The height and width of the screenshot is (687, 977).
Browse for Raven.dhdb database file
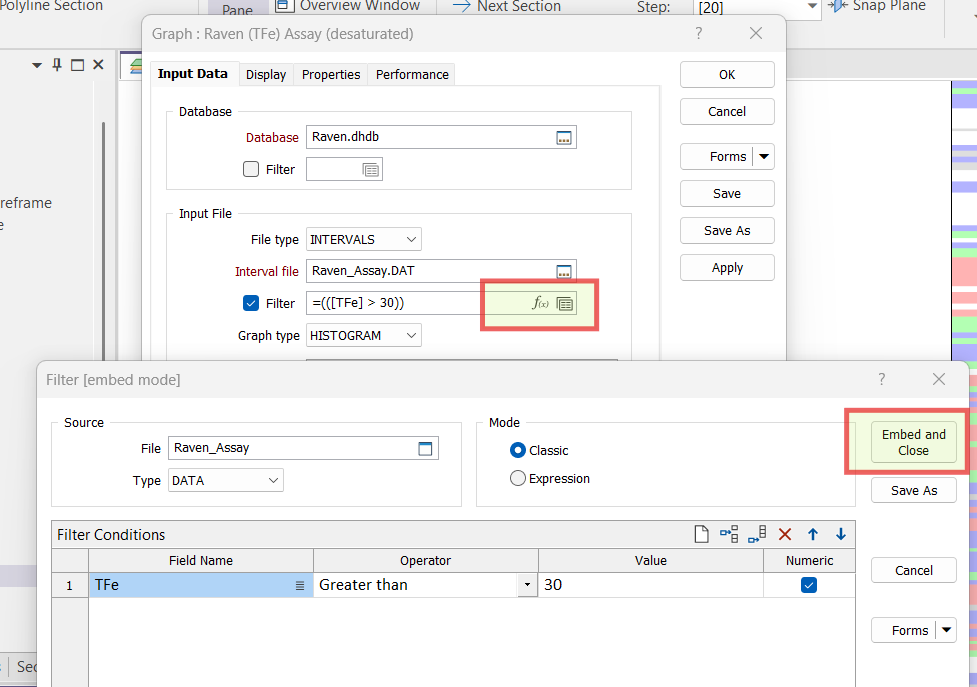(564, 138)
